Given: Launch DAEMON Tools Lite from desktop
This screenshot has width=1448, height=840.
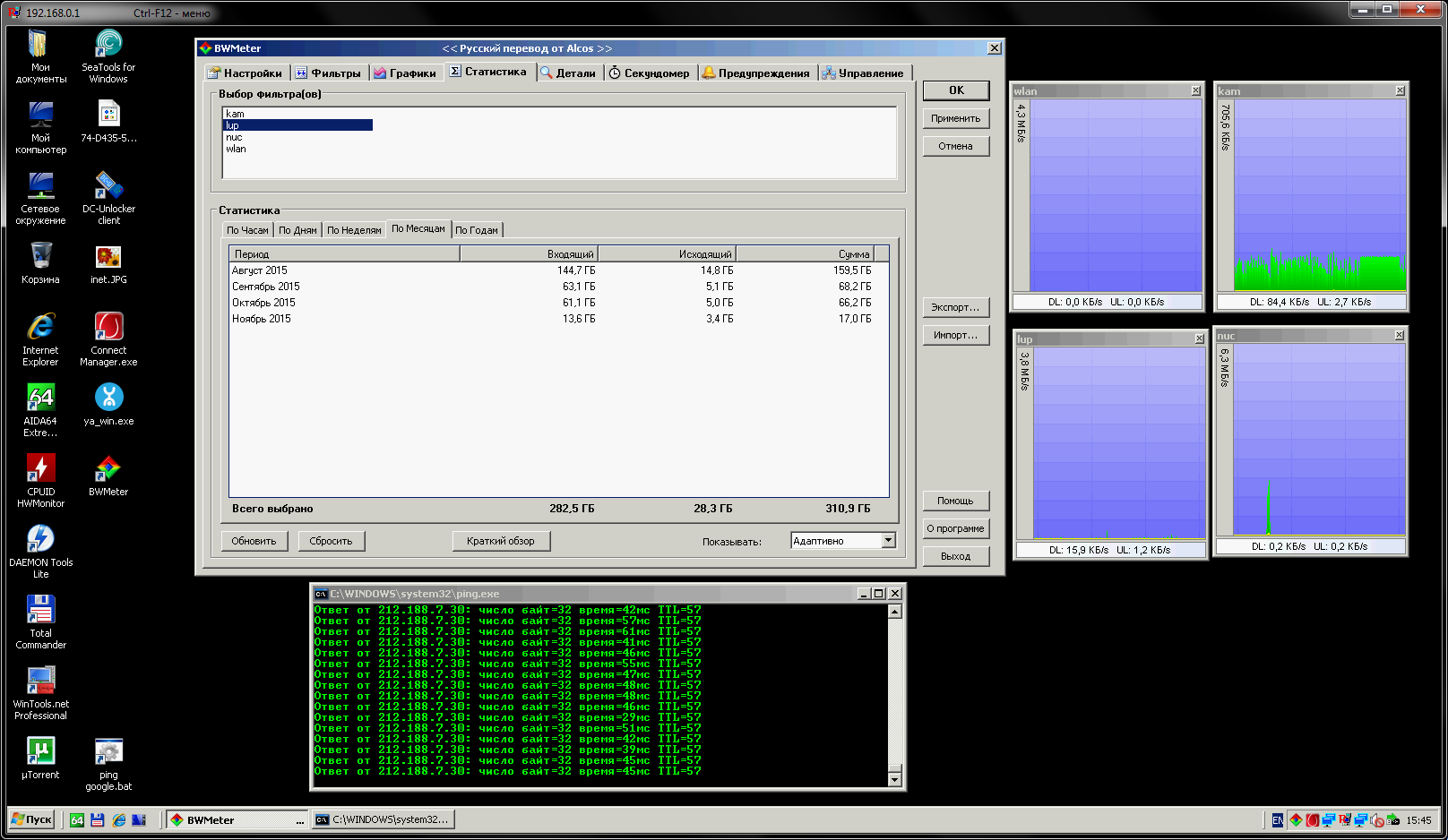Looking at the screenshot, I should pyautogui.click(x=40, y=552).
